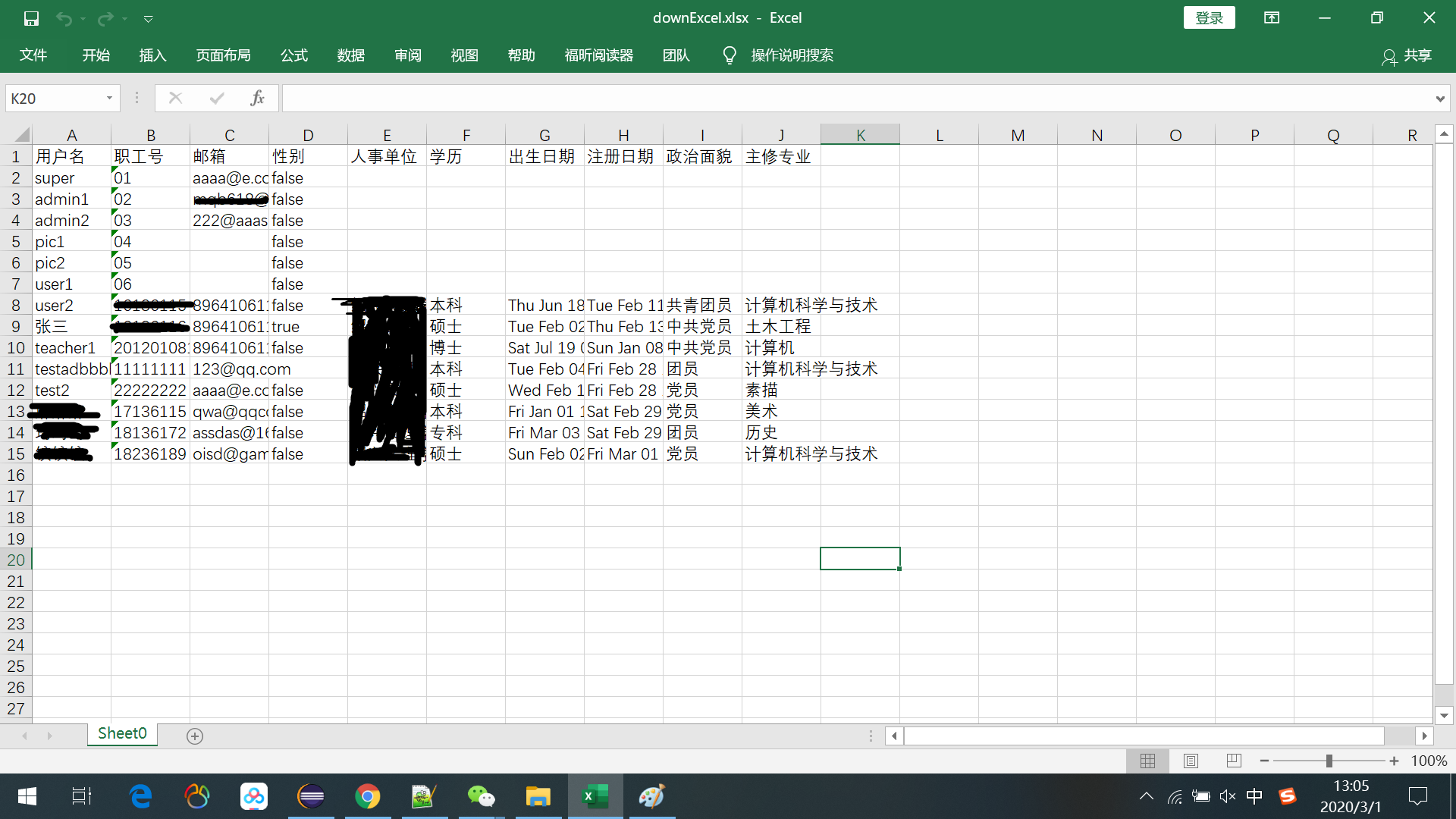Click cell containing testadbbbl
Image resolution: width=1456 pixels, height=819 pixels.
(72, 369)
